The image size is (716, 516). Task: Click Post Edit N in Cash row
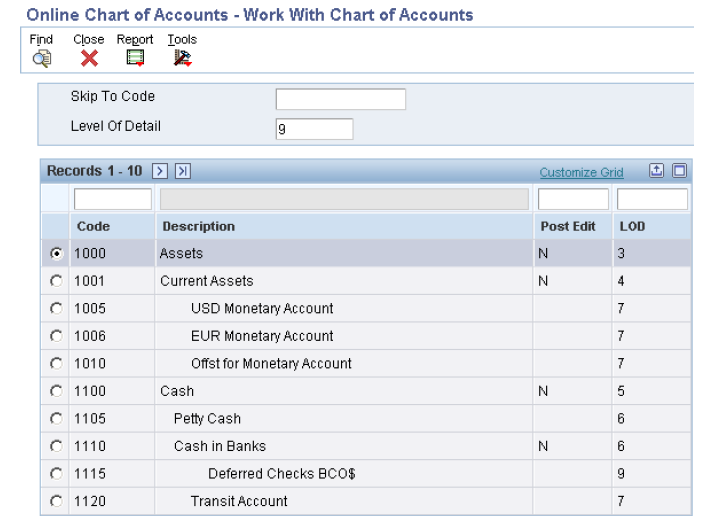pos(543,391)
